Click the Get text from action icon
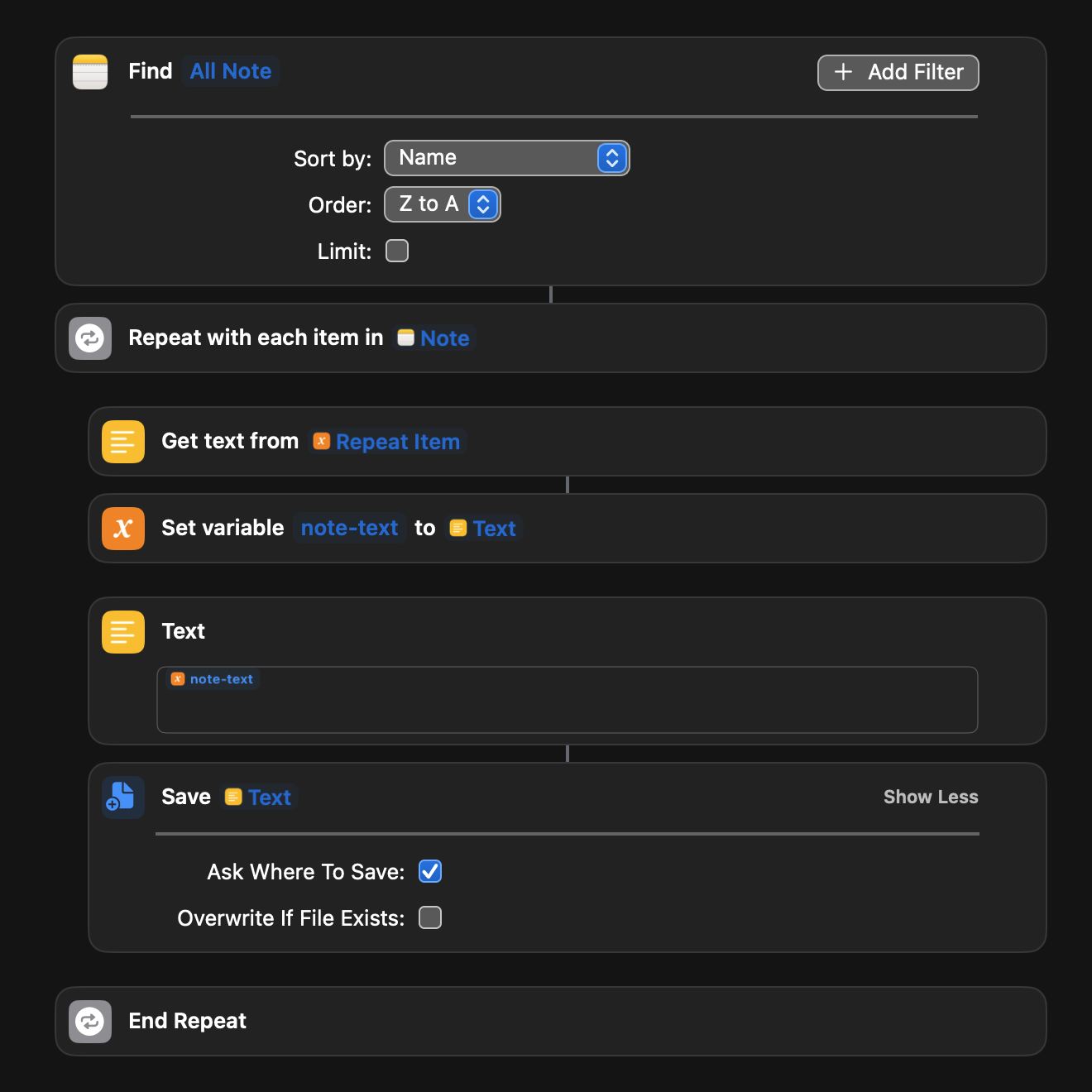The height and width of the screenshot is (1092, 1092). click(x=123, y=442)
